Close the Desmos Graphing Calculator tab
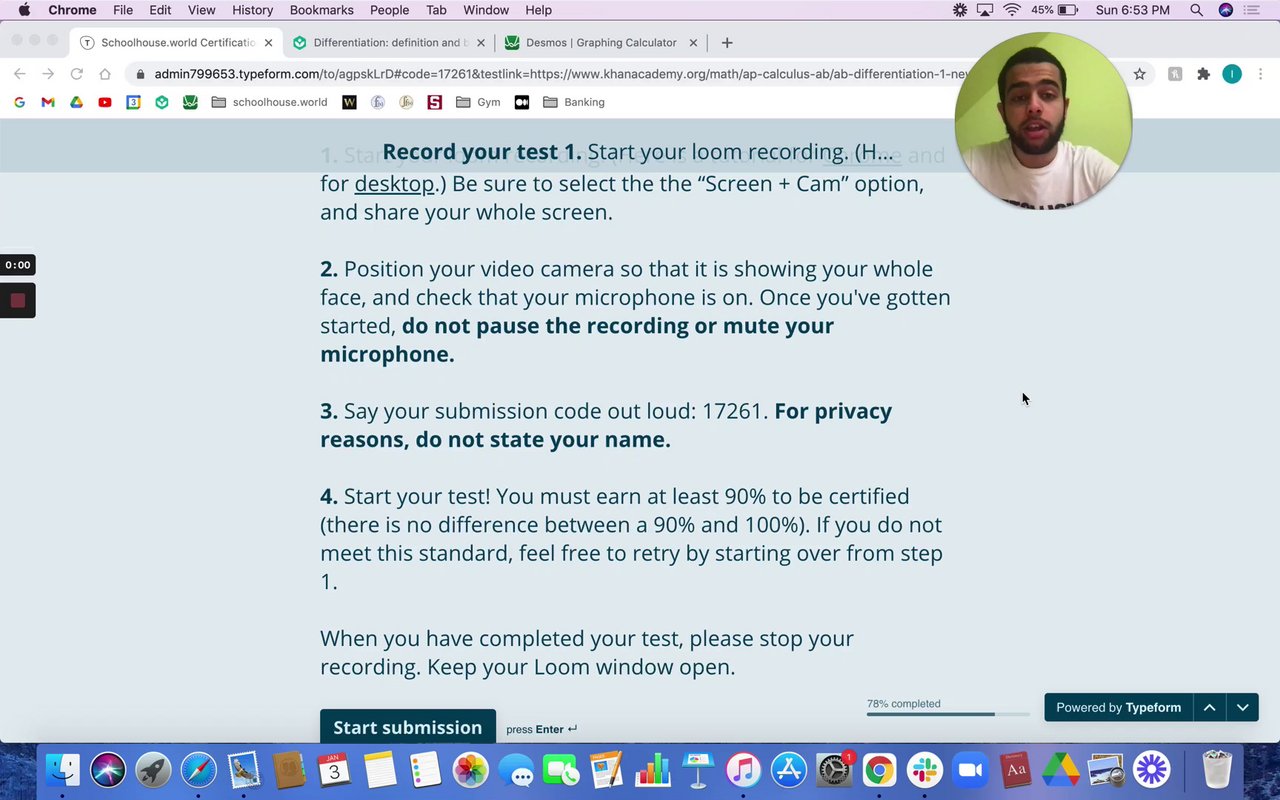1280x800 pixels. pos(693,43)
